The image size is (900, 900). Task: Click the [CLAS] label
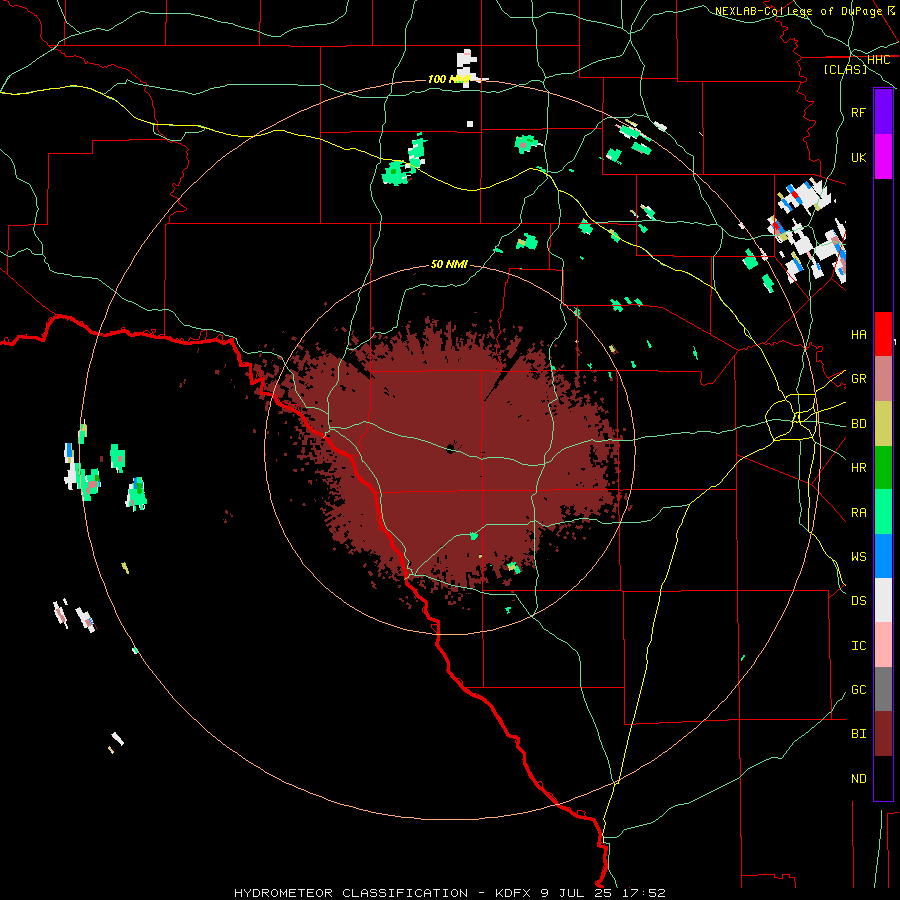coord(845,69)
